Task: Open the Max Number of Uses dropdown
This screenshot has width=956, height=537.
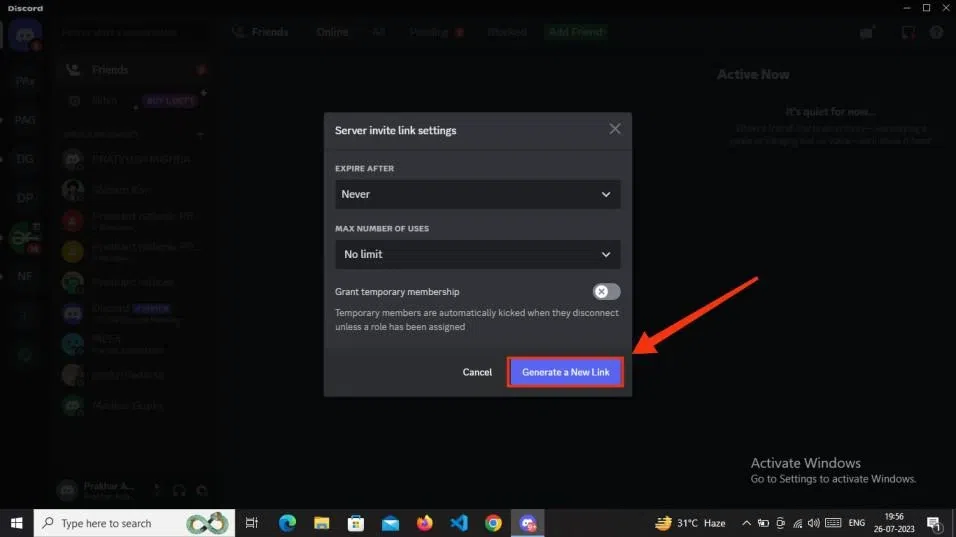Action: pos(477,254)
